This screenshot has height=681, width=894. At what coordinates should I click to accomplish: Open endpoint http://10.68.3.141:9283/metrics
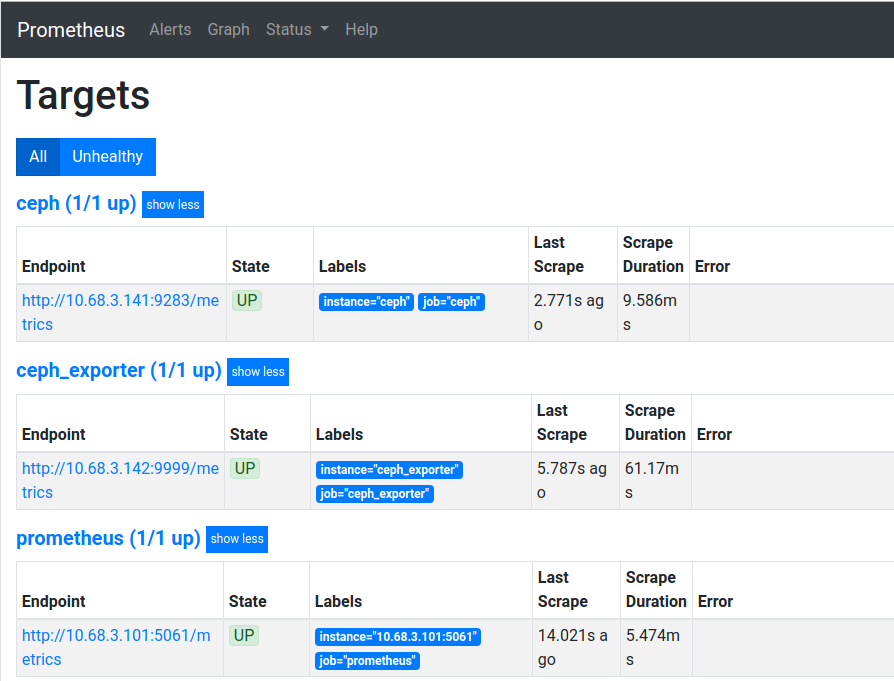[x=120, y=313]
